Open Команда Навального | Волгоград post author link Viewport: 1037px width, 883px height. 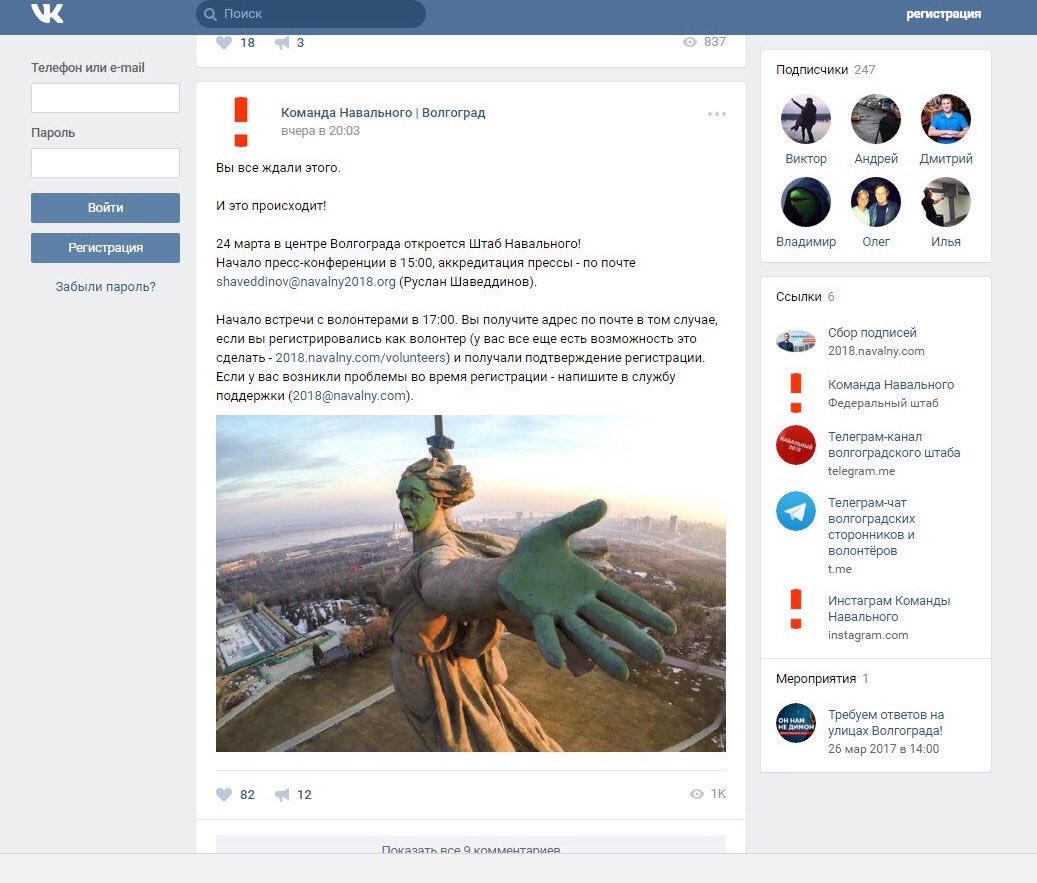point(383,112)
